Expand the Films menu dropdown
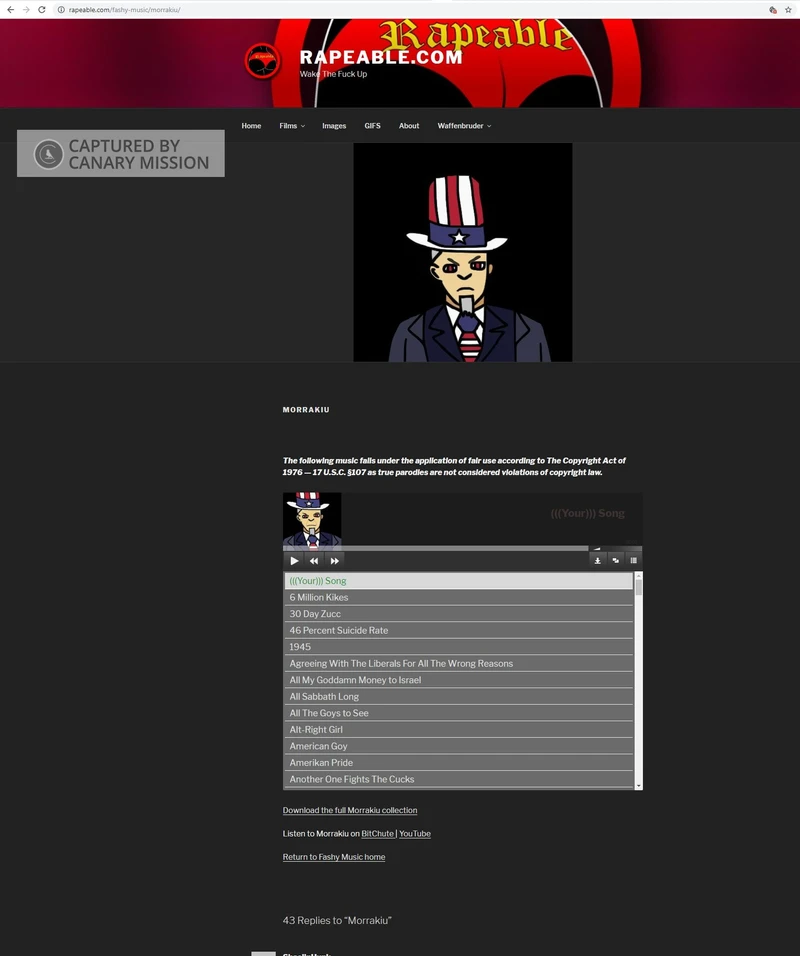This screenshot has height=956, width=800. pos(291,126)
